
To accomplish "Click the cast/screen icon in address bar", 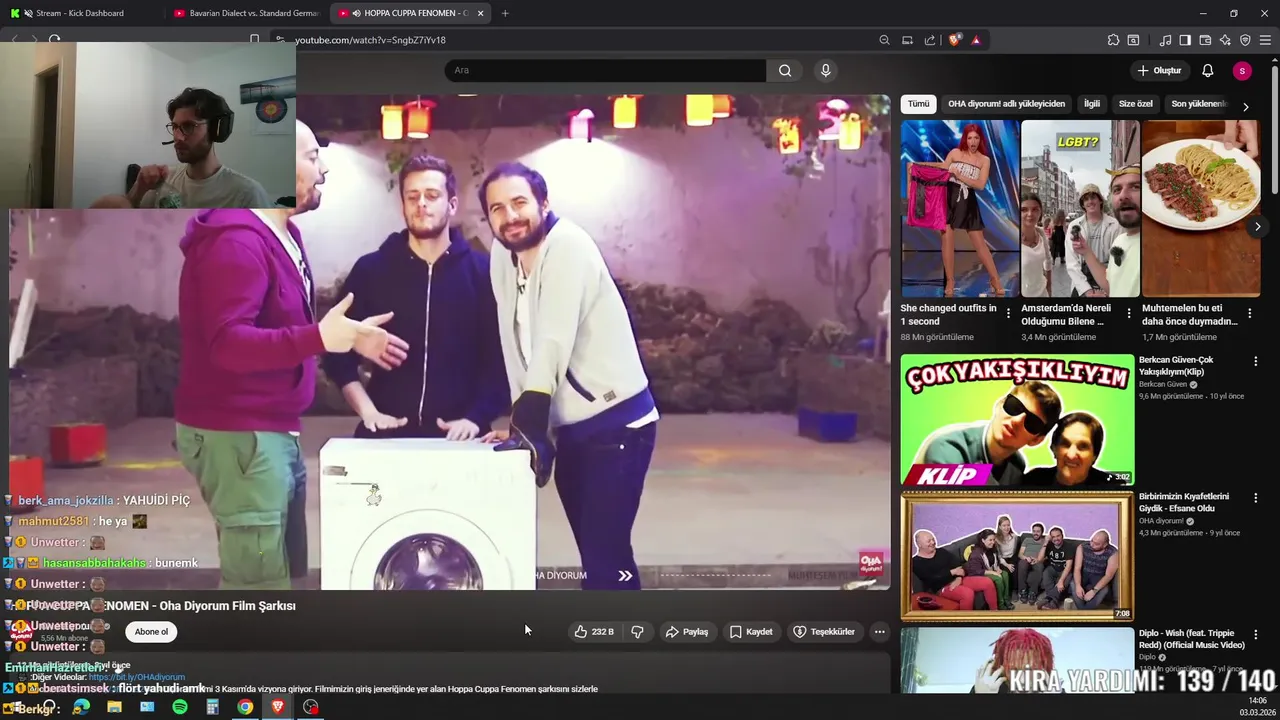I will pos(907,40).
